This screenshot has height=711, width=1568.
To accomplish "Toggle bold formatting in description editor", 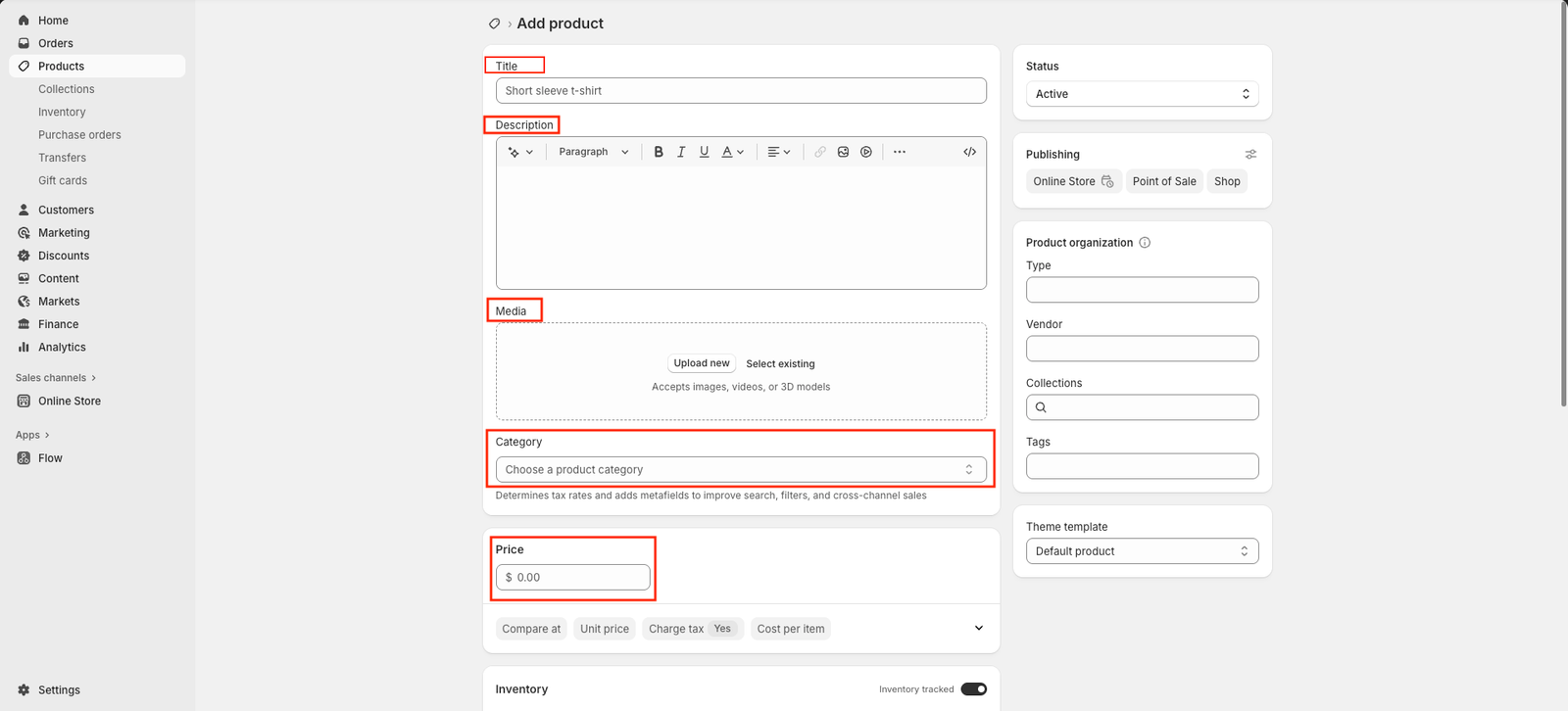I will [x=659, y=152].
